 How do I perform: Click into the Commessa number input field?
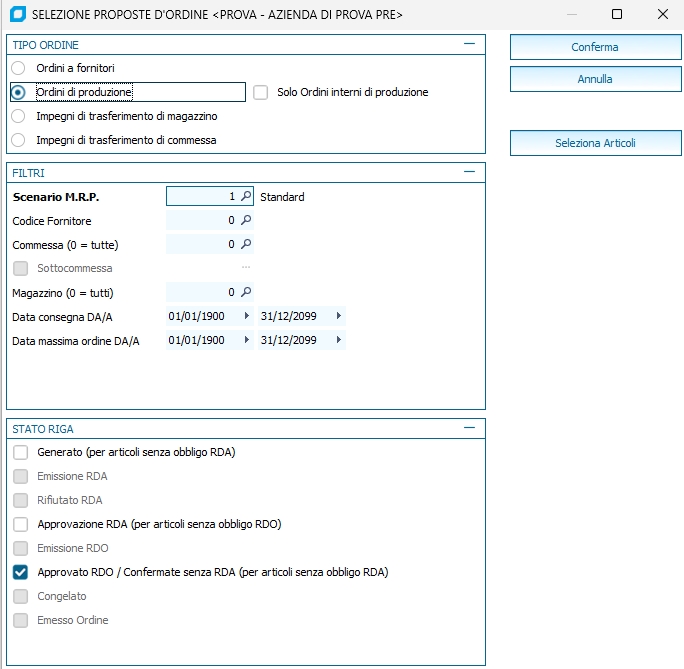pyautogui.click(x=202, y=244)
